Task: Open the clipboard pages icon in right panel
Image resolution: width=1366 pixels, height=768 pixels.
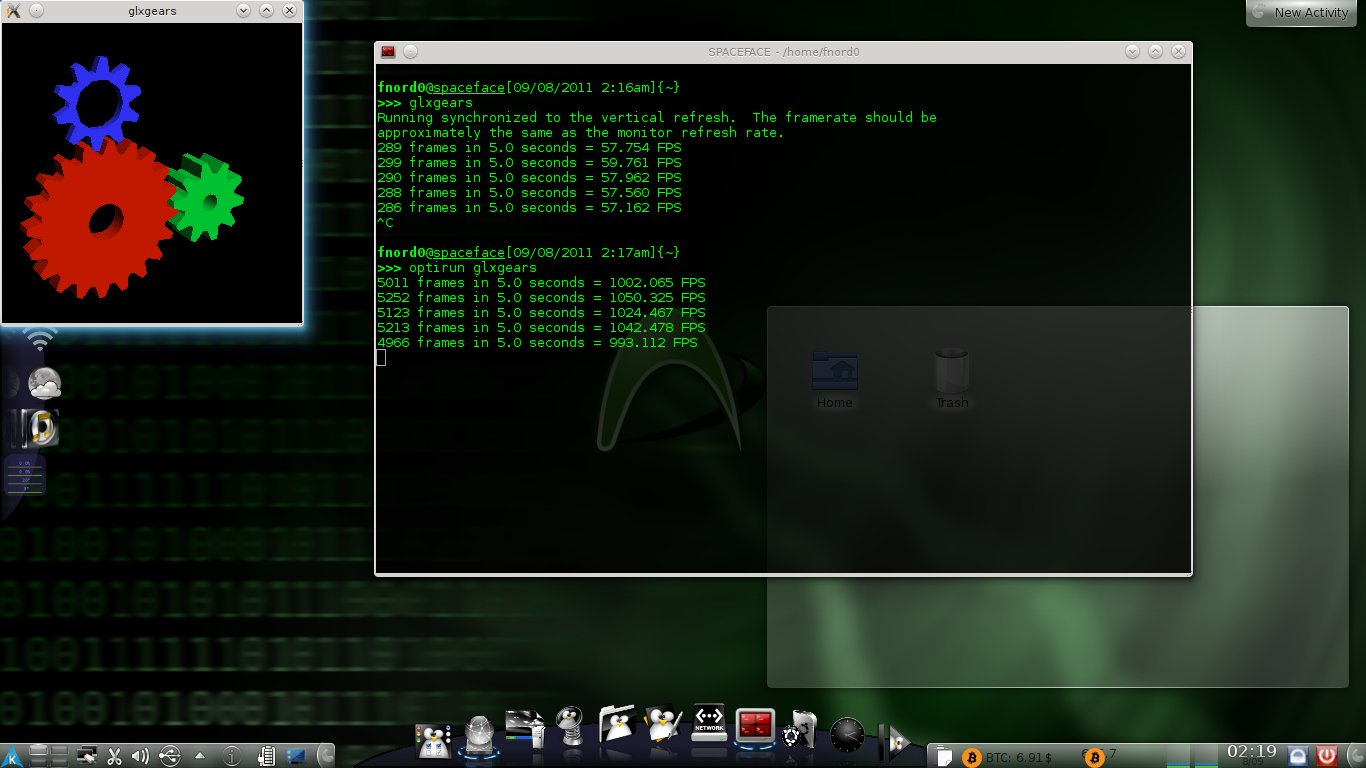Action: click(944, 757)
